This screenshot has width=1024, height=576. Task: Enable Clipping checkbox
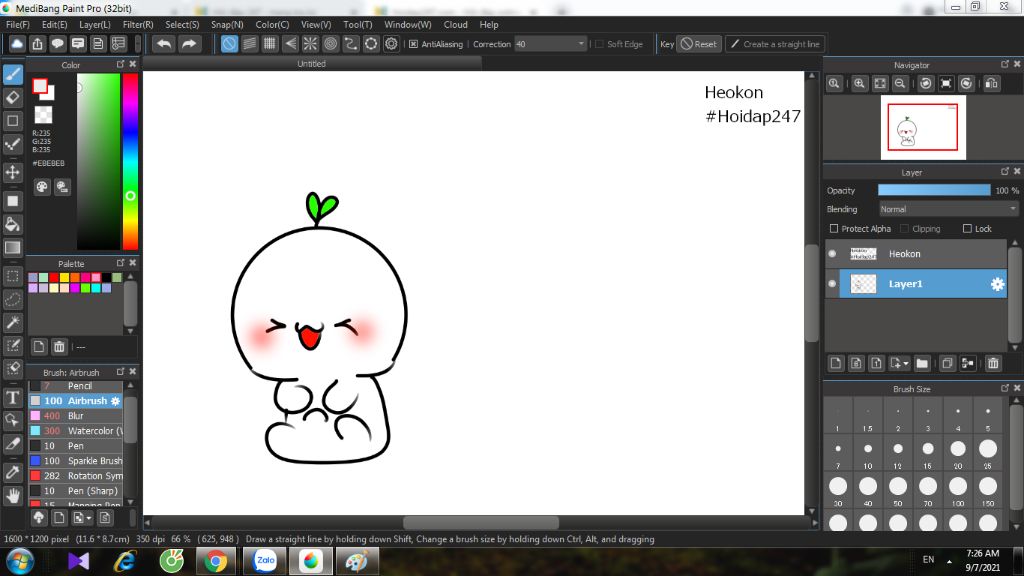[x=904, y=229]
